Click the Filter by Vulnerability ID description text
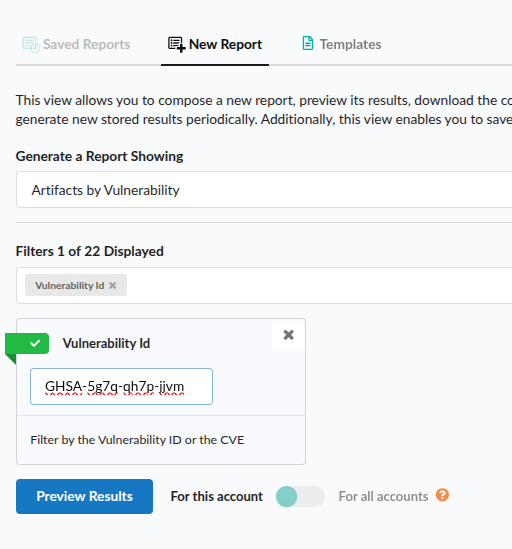Viewport: 512px width, 549px height. click(137, 440)
